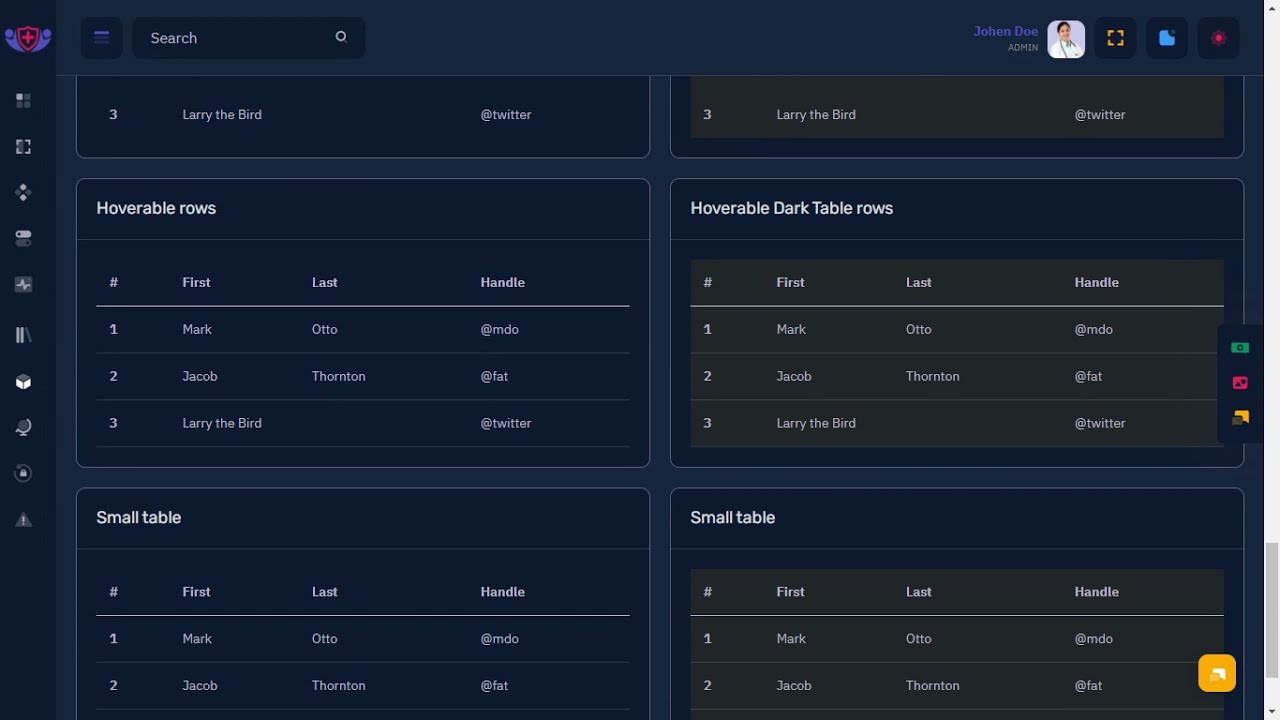This screenshot has height=720, width=1280.
Task: Click "Thornton" in Hoverable Dark Table rows
Action: pos(932,376)
